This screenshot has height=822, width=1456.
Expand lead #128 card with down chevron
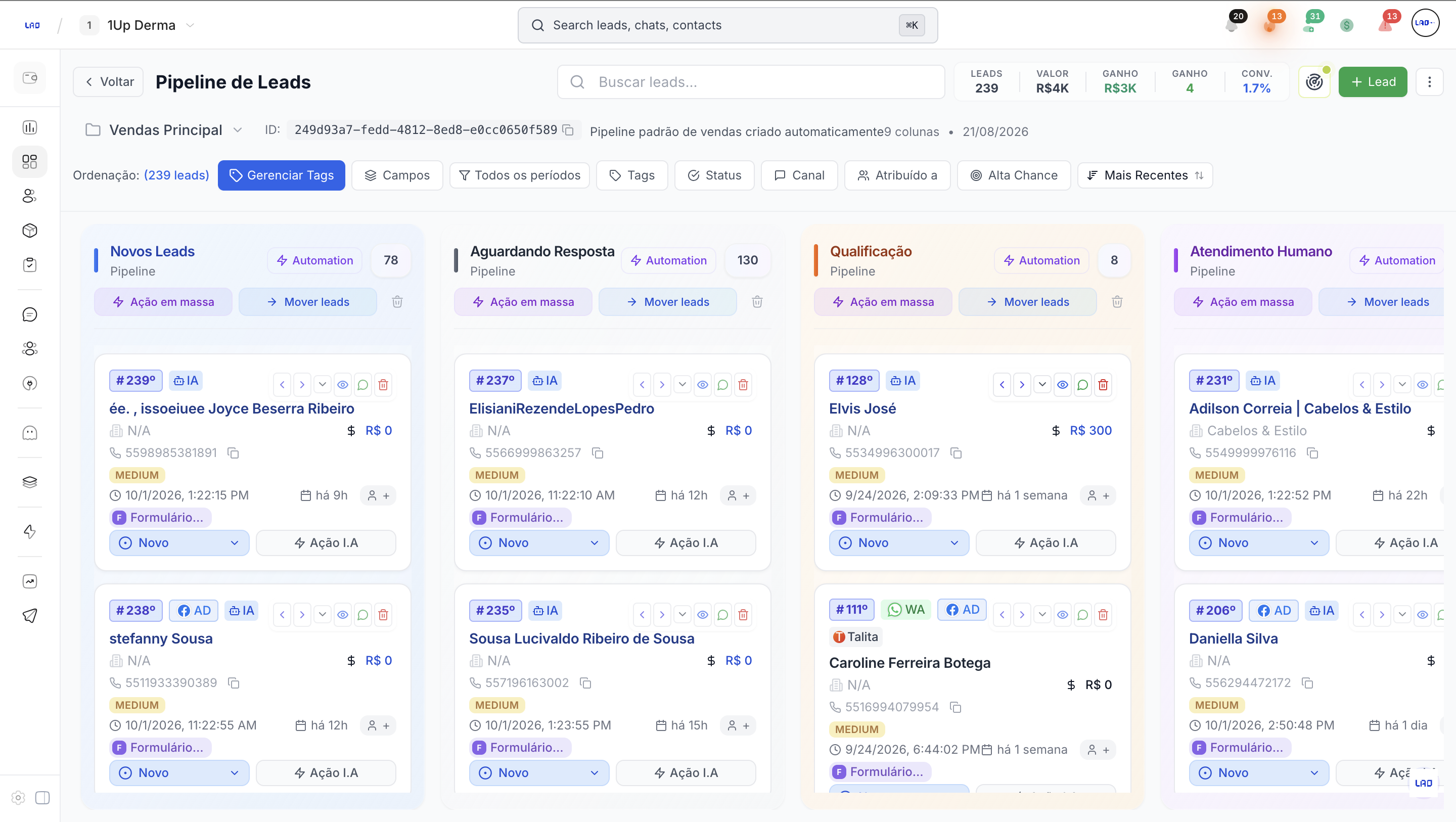(x=1042, y=385)
